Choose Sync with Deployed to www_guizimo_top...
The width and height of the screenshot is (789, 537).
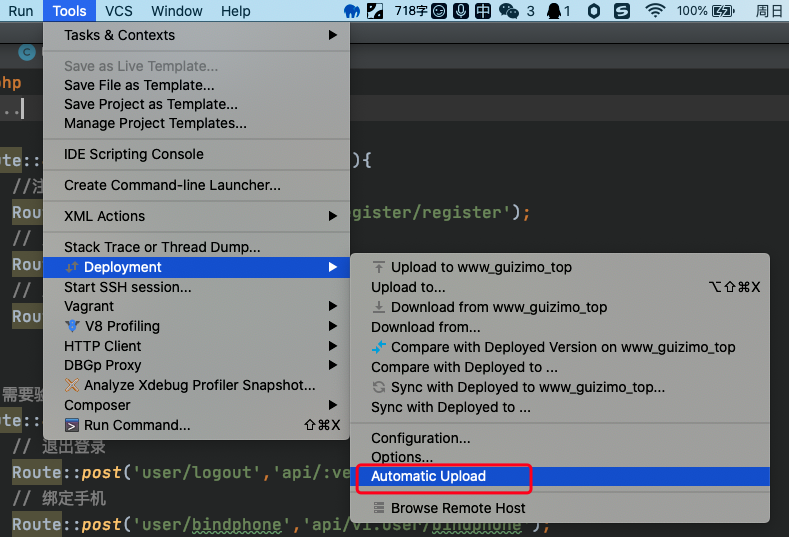[560, 387]
